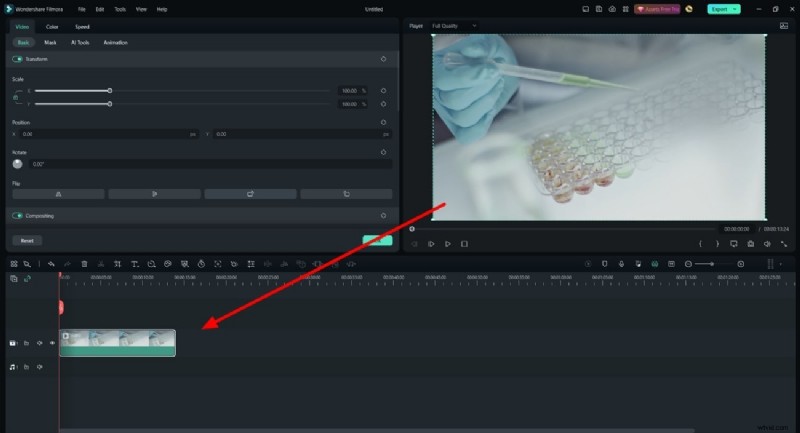The image size is (800, 433).
Task: Open the display settings monitor icon
Action: [x=734, y=244]
